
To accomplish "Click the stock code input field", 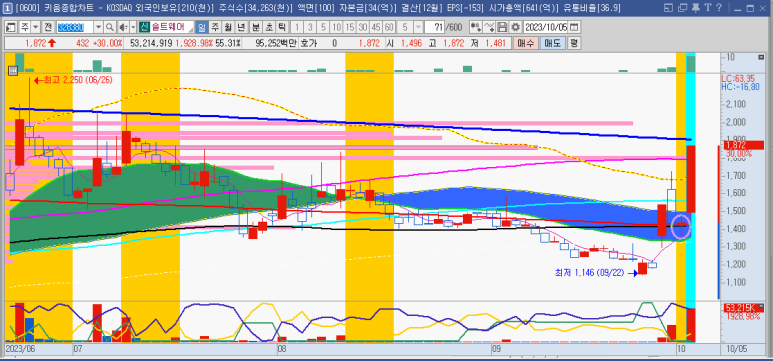I will pos(74,27).
